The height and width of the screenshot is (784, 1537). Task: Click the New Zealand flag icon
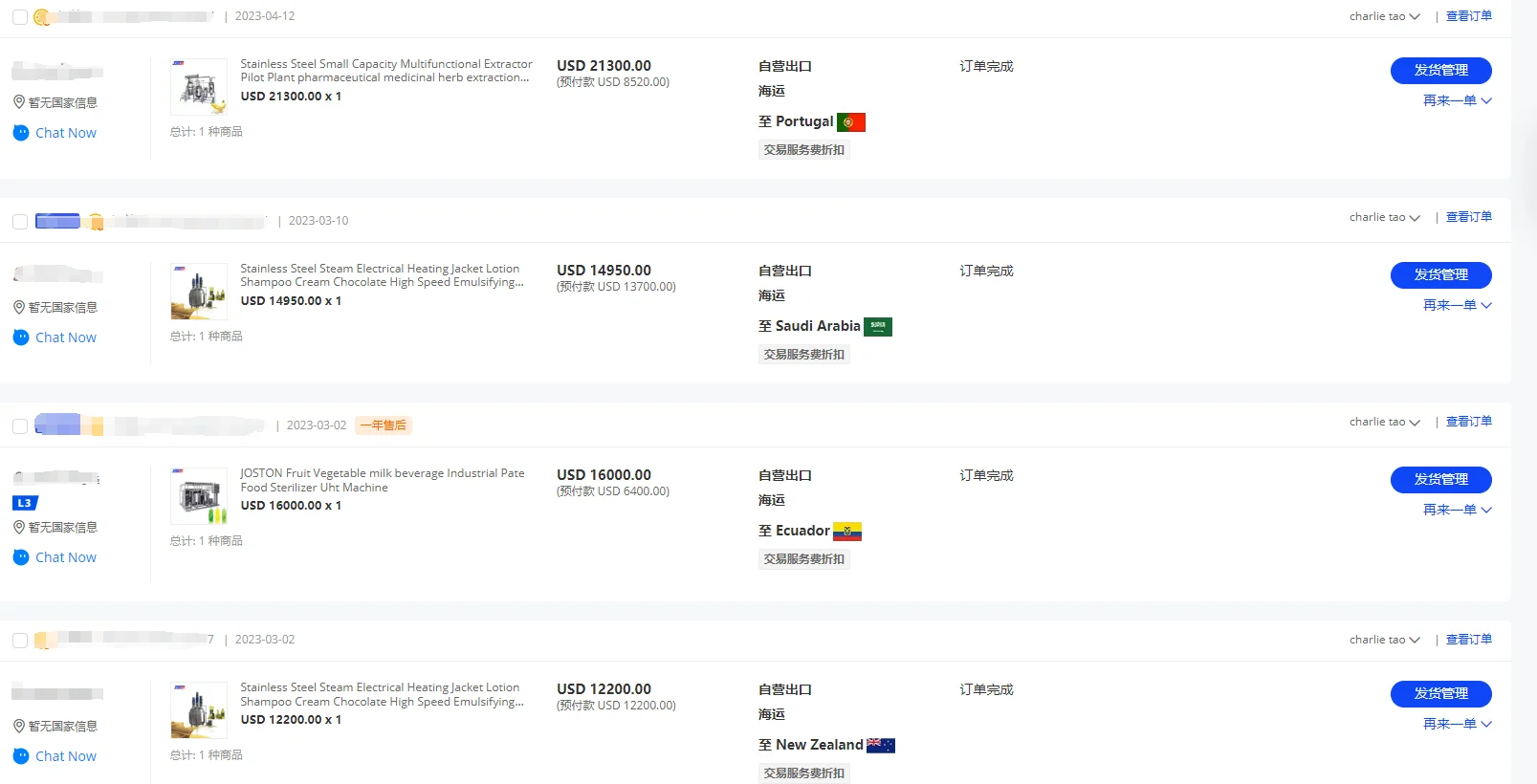tap(881, 746)
